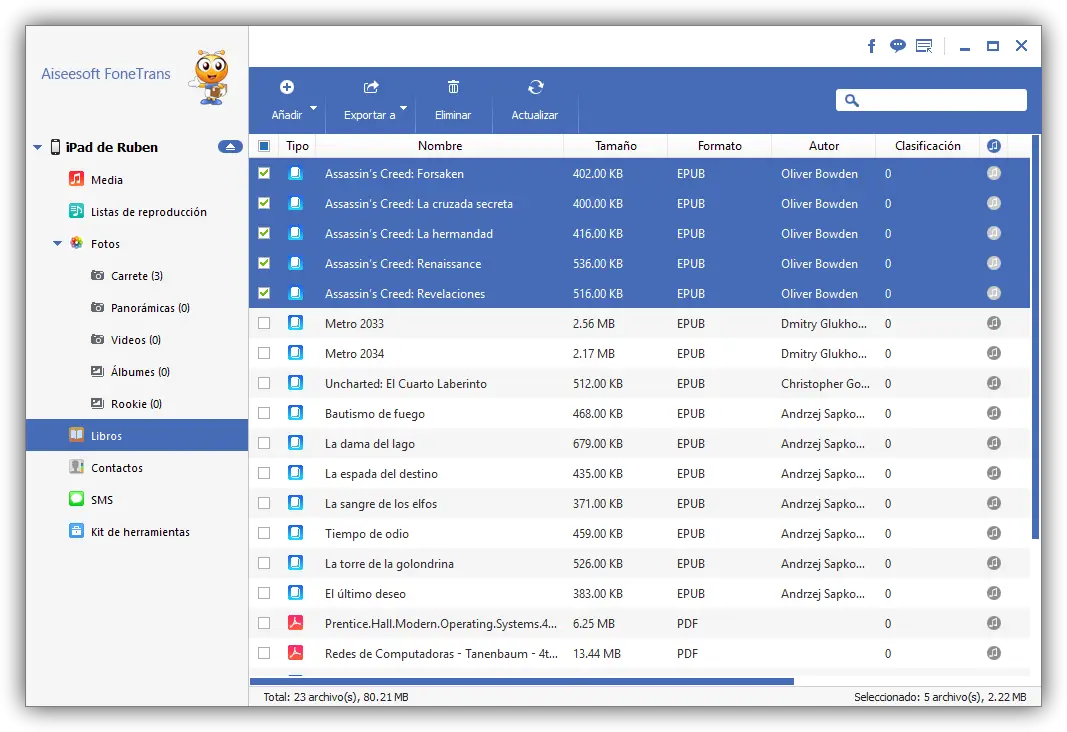Sort by the Clasificación column header
1067x732 pixels.
tap(928, 146)
